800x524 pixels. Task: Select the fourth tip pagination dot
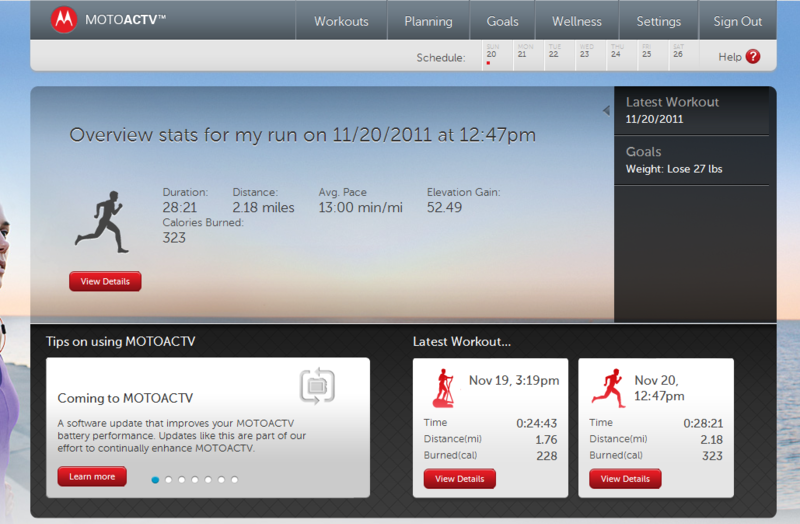point(195,480)
